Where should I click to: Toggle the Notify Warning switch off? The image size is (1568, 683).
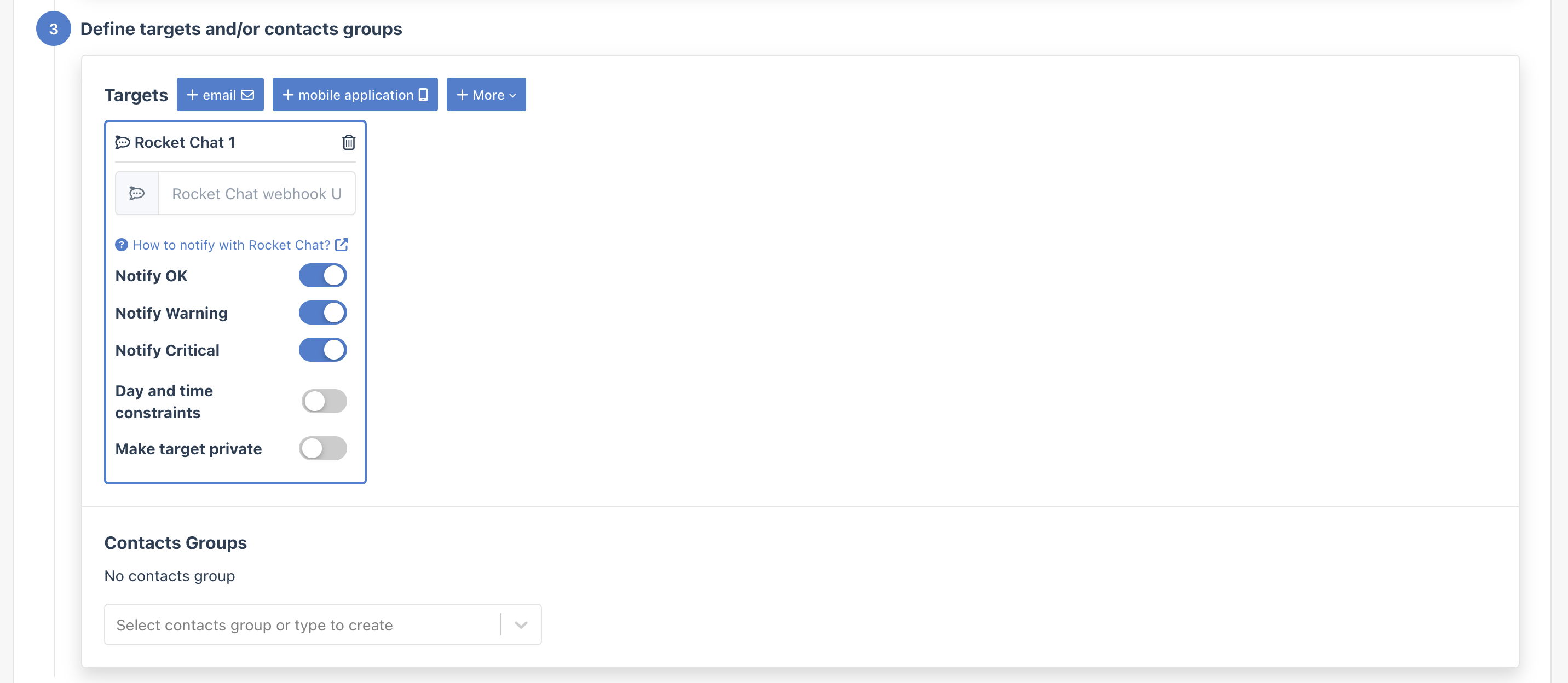pos(322,312)
